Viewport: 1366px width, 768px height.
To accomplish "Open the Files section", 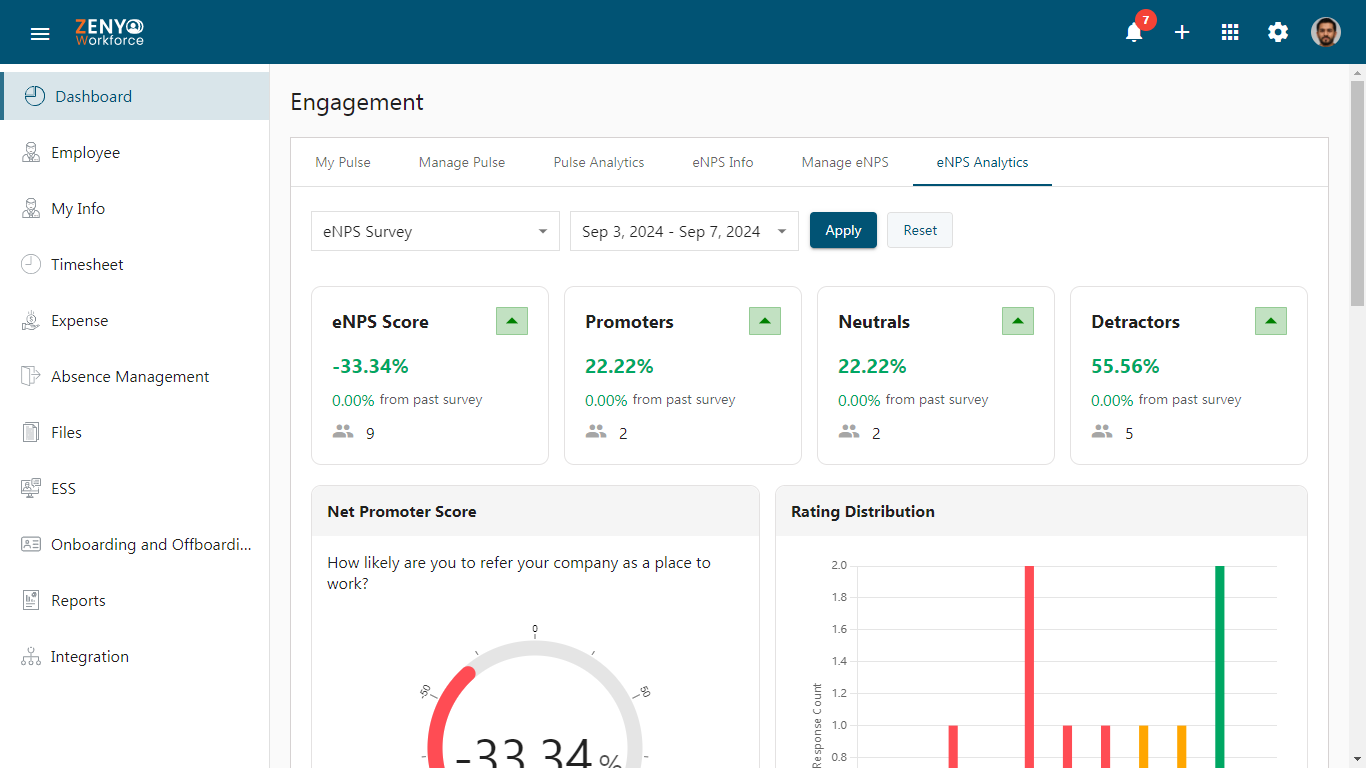I will pyautogui.click(x=135, y=432).
